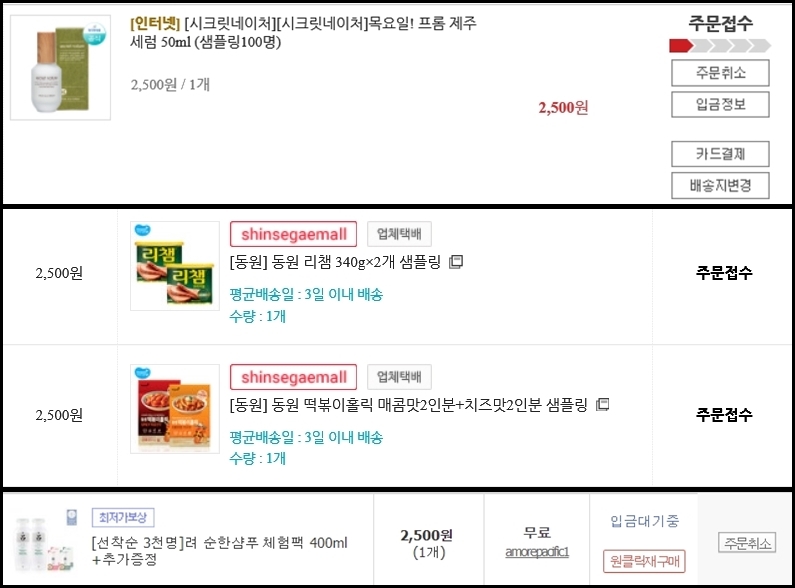This screenshot has height=588, width=795.
Task: Open 입금정보 for the serum order
Action: click(x=720, y=104)
